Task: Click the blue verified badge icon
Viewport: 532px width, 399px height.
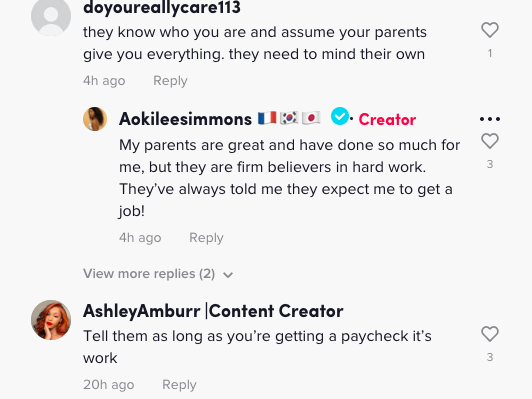Action: (340, 116)
